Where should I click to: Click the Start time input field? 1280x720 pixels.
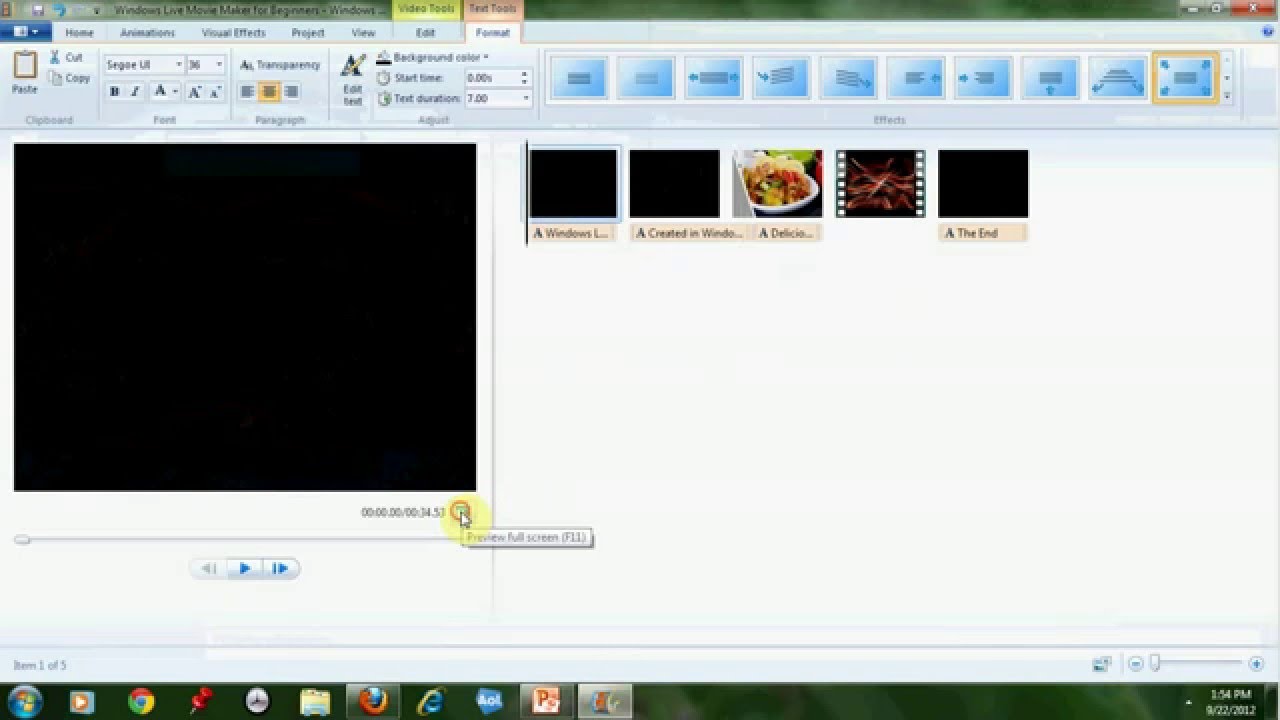pos(490,77)
